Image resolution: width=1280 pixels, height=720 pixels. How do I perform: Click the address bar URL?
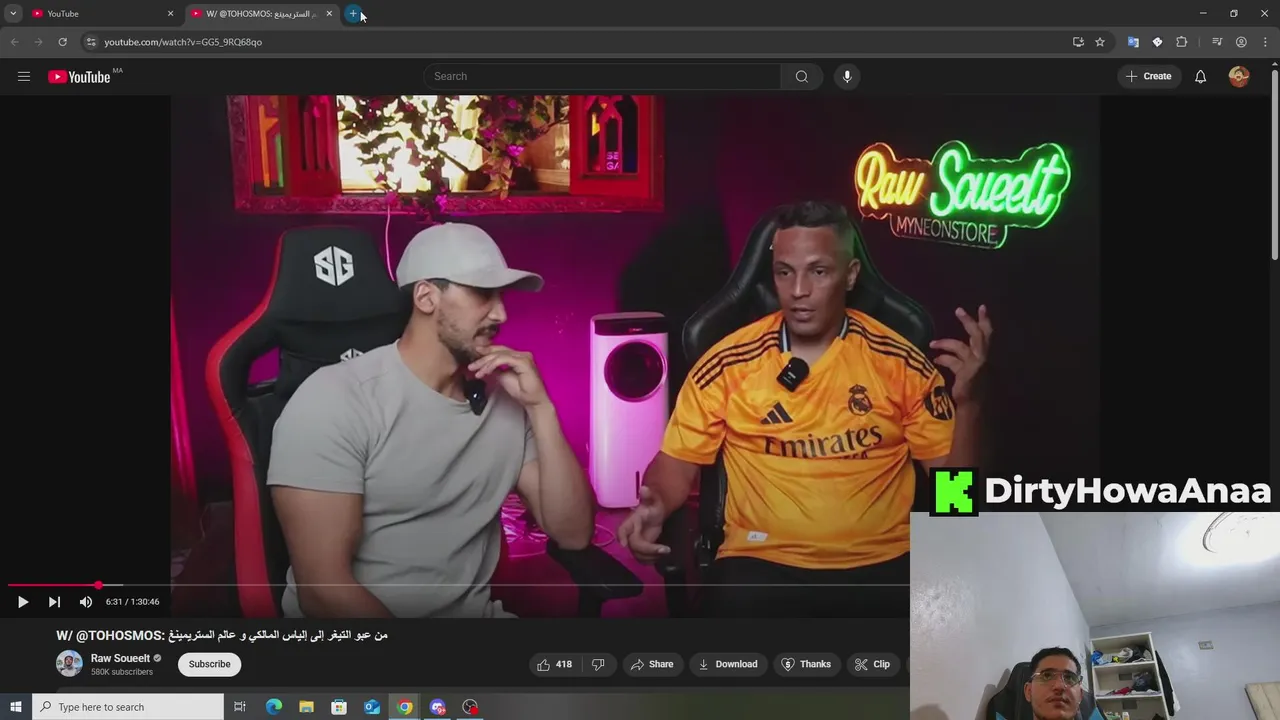[x=183, y=42]
